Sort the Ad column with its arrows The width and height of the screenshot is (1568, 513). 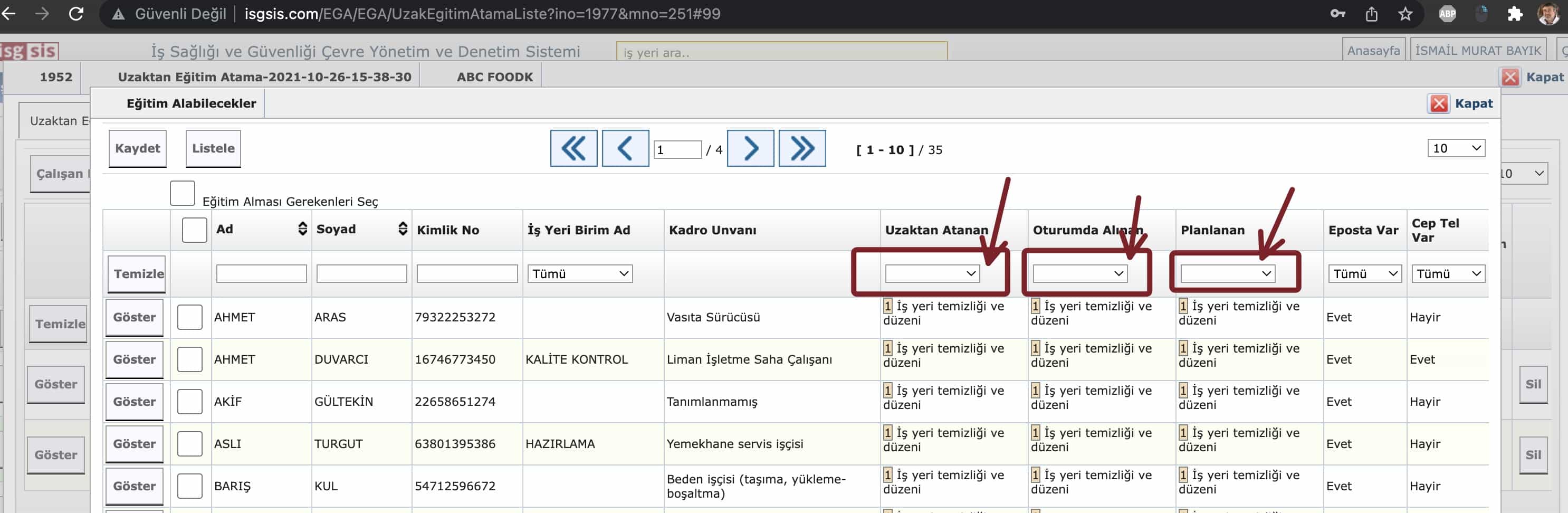coord(302,229)
